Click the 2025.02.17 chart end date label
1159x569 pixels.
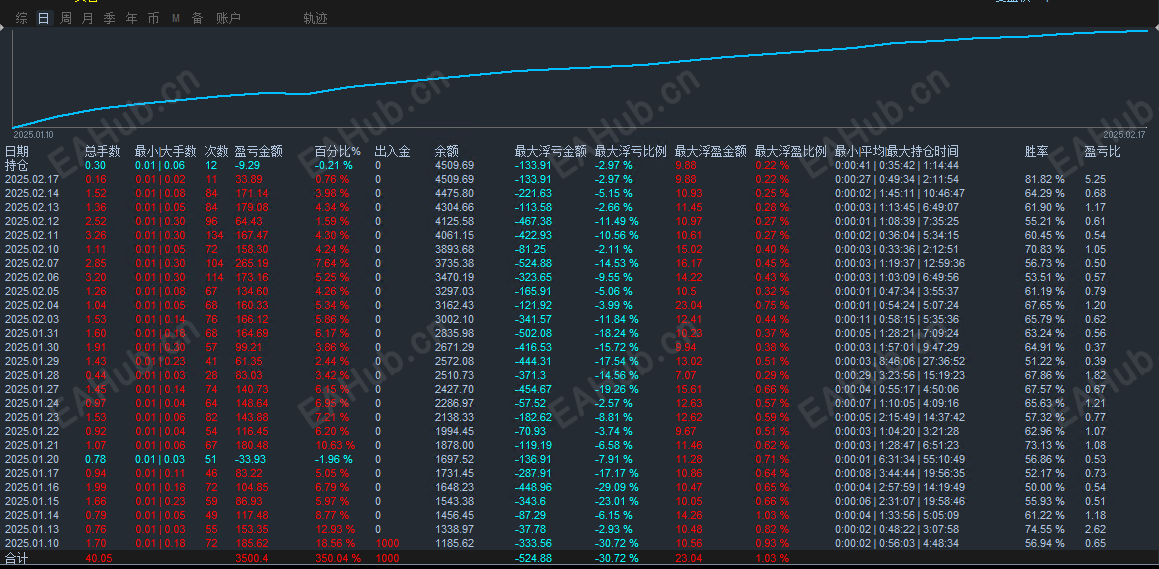pos(1124,134)
